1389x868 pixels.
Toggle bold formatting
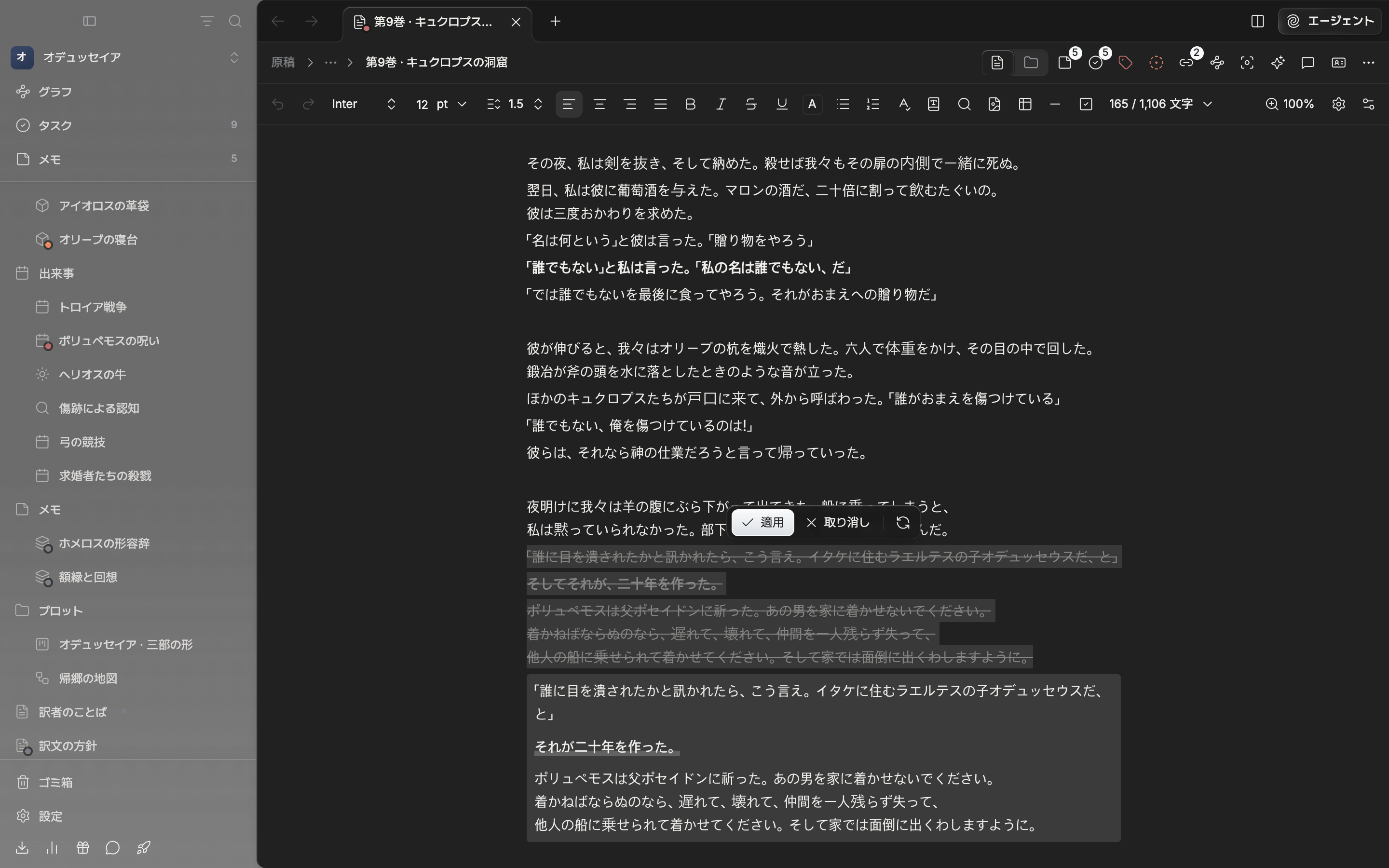pos(691,104)
